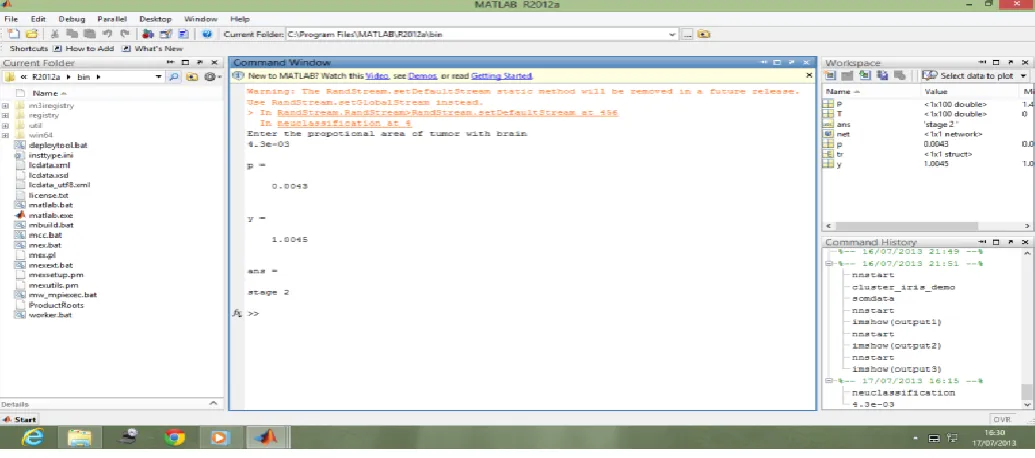Open the GUIDE toolbar icon
This screenshot has width=1035, height=458.
(x=166, y=34)
